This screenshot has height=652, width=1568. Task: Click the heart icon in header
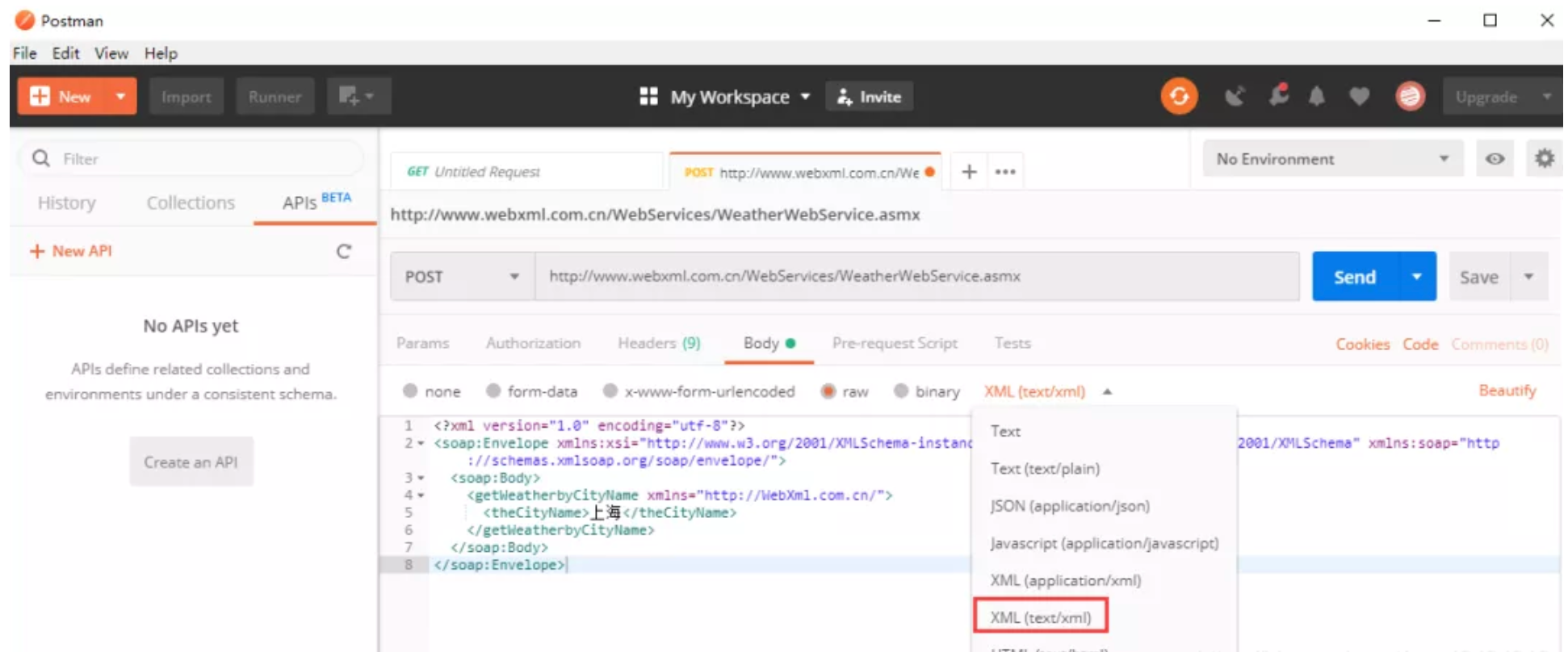1360,97
